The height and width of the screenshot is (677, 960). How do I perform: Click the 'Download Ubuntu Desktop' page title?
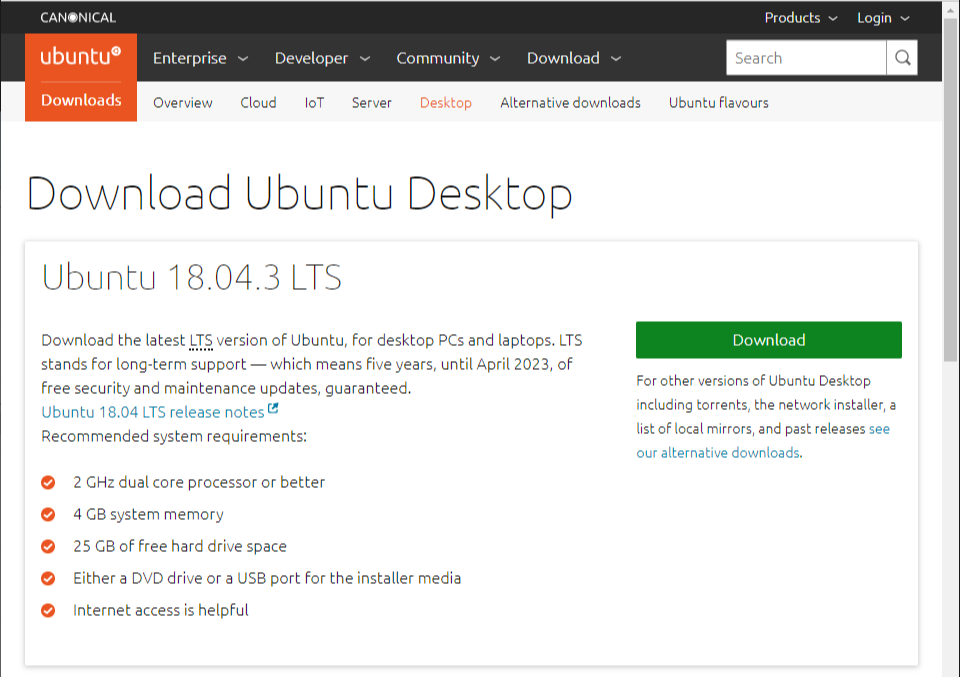[299, 193]
